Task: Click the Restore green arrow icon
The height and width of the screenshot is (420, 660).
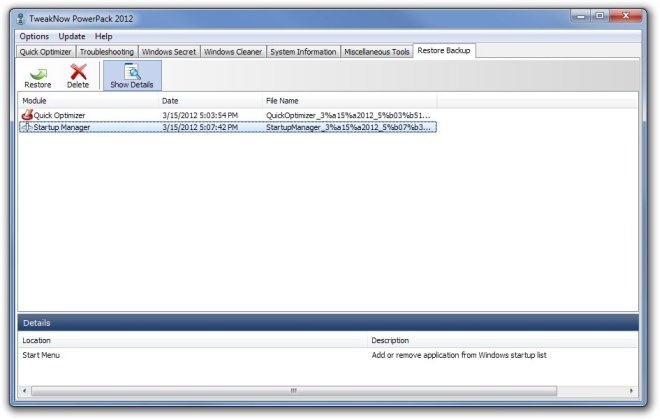Action: coord(38,73)
